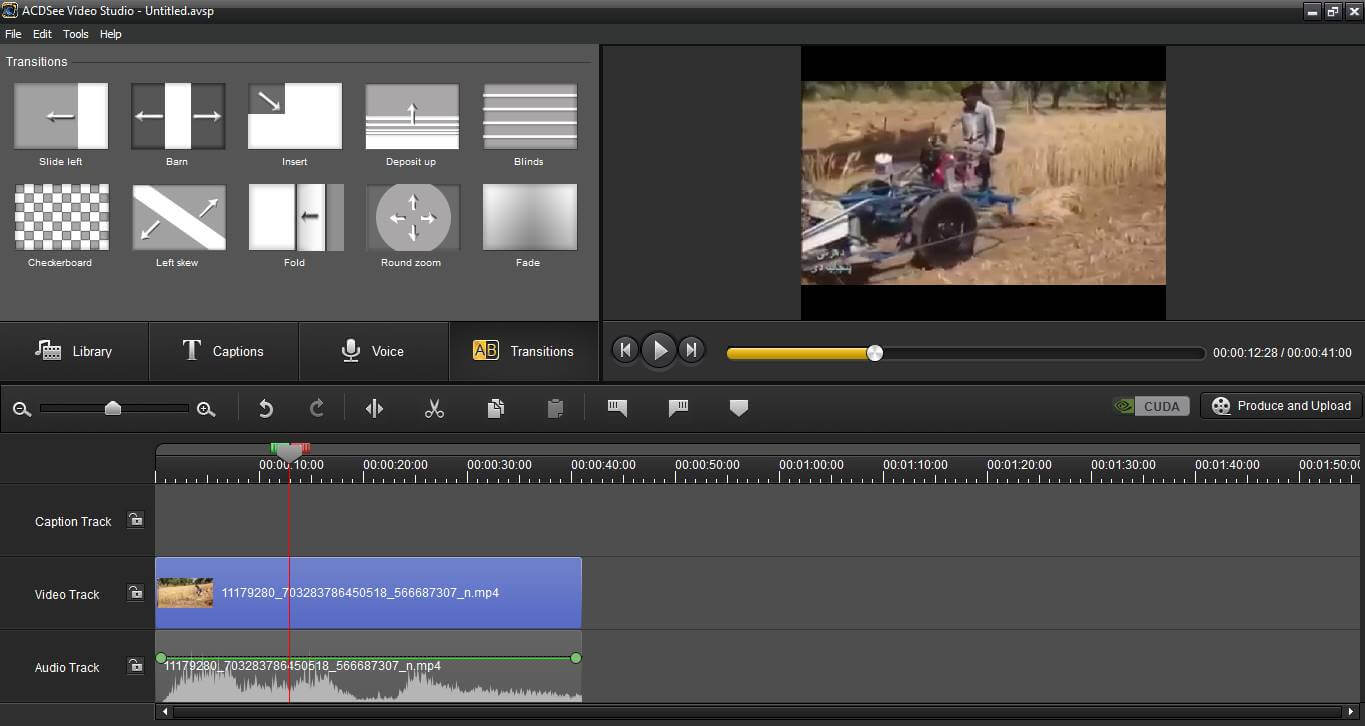This screenshot has height=726, width=1365.
Task: Choose the Fade transition
Action: (x=529, y=217)
